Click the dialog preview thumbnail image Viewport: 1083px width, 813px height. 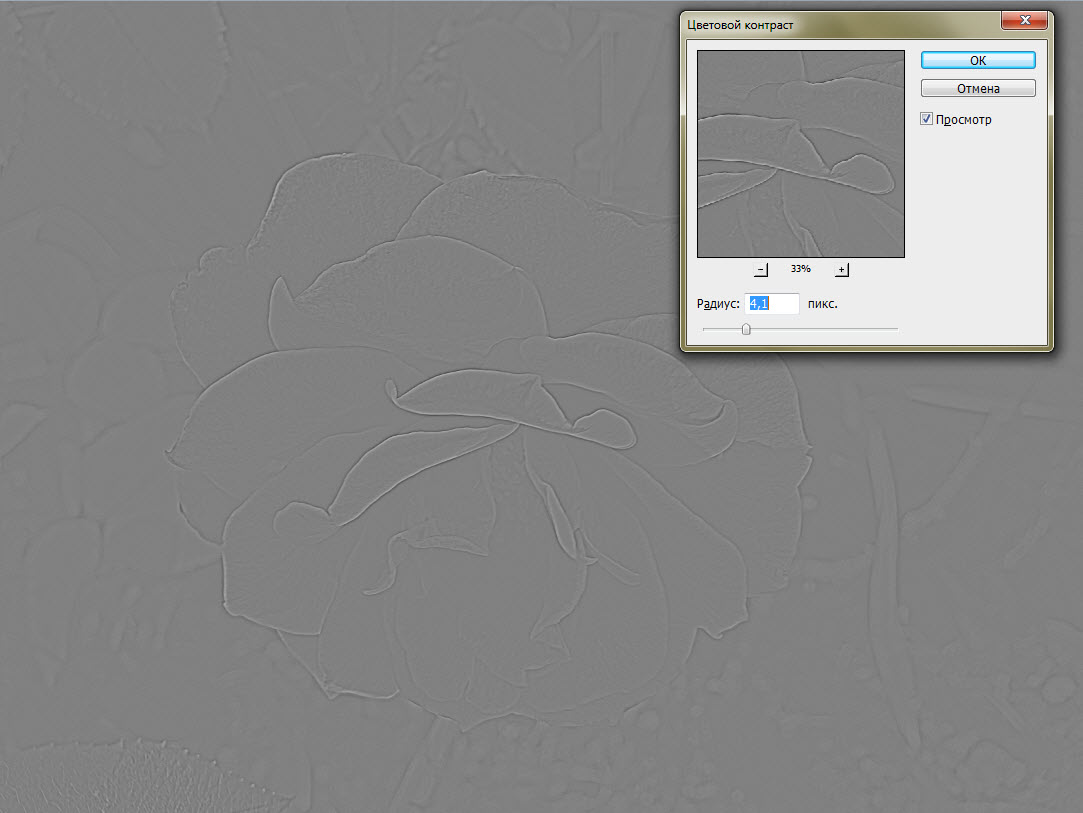(x=801, y=154)
